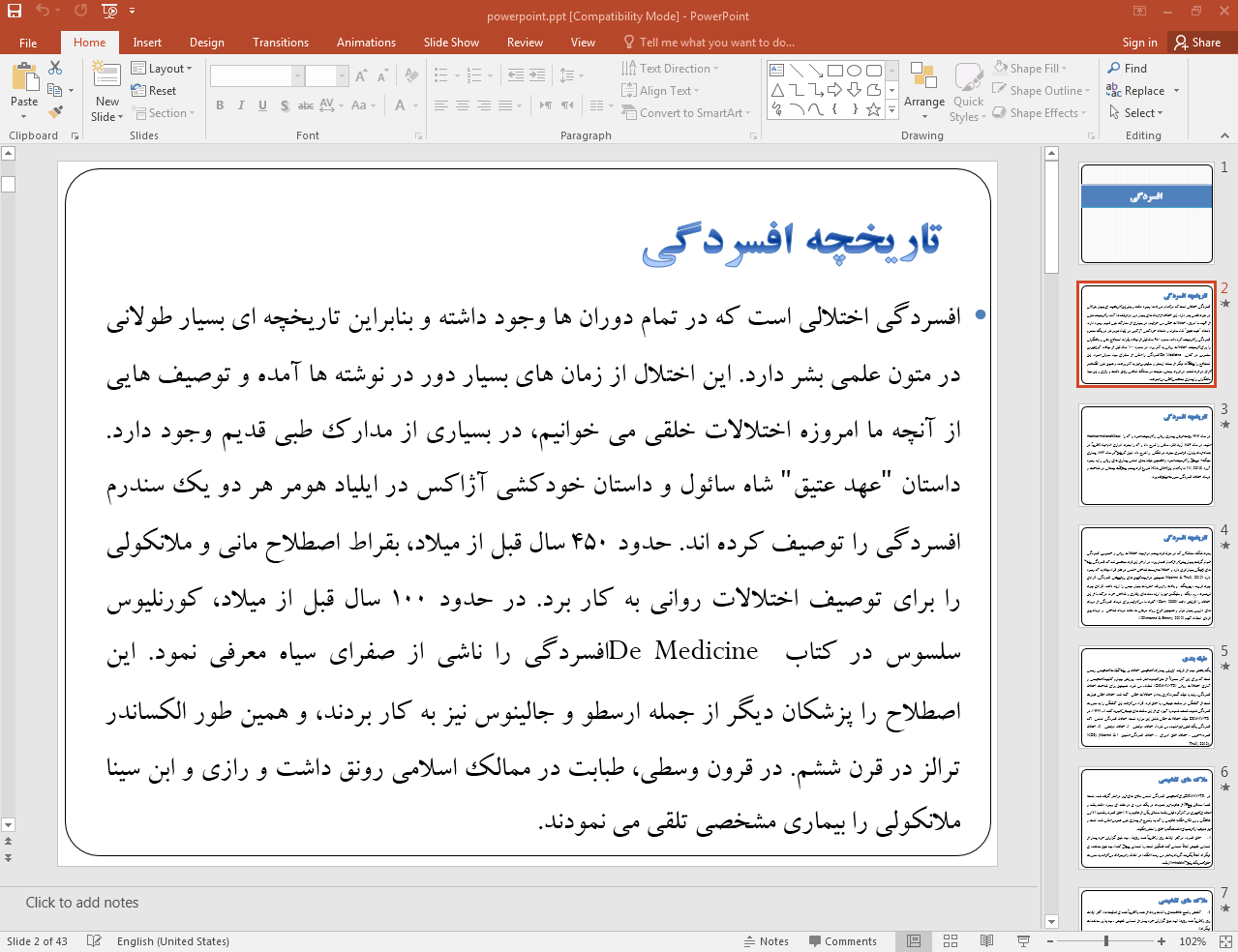Toggle the Comments pane in status bar
The height and width of the screenshot is (952, 1238).
(840, 941)
